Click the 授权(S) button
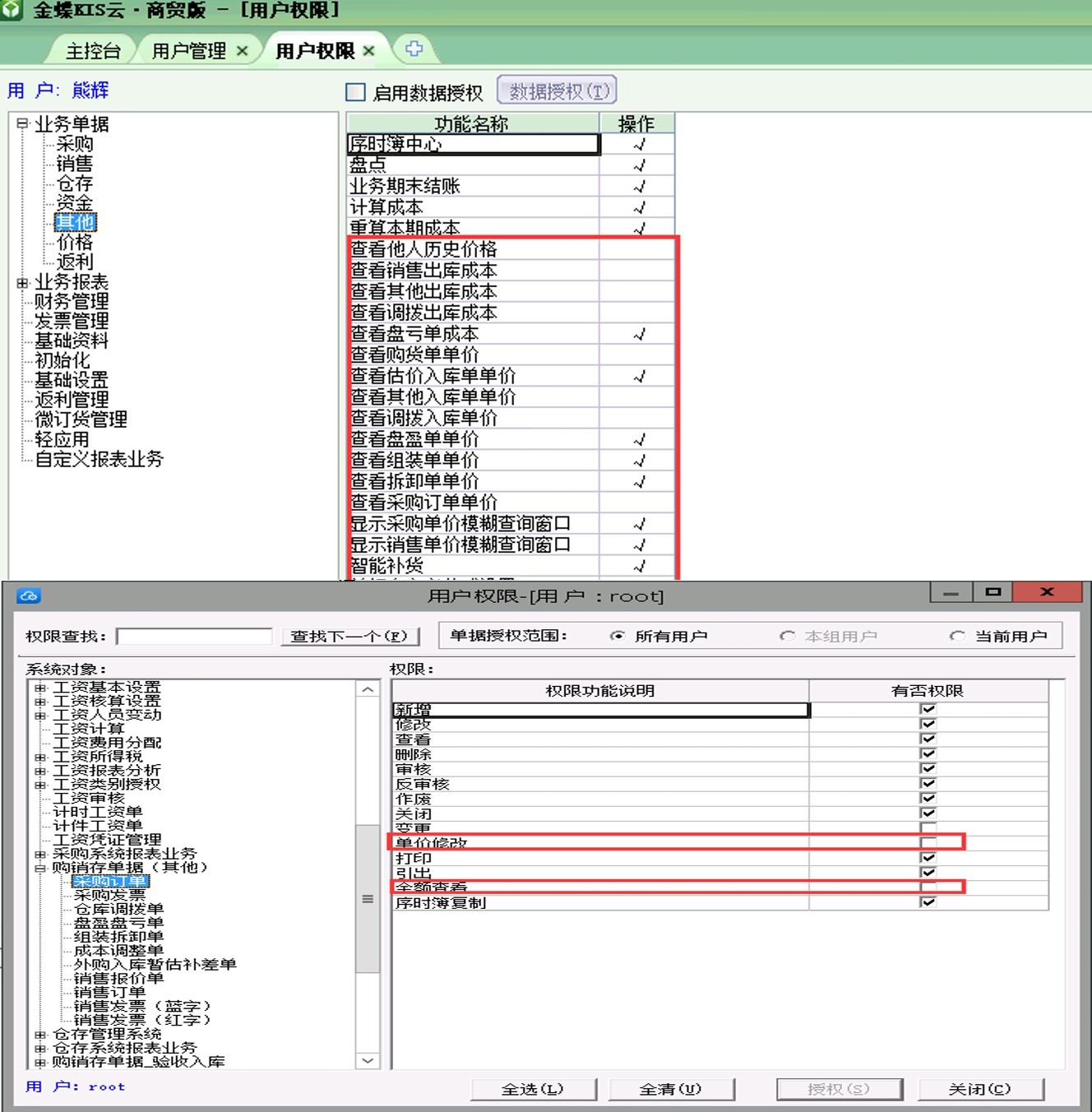This screenshot has width=1092, height=1112. pyautogui.click(x=839, y=1089)
